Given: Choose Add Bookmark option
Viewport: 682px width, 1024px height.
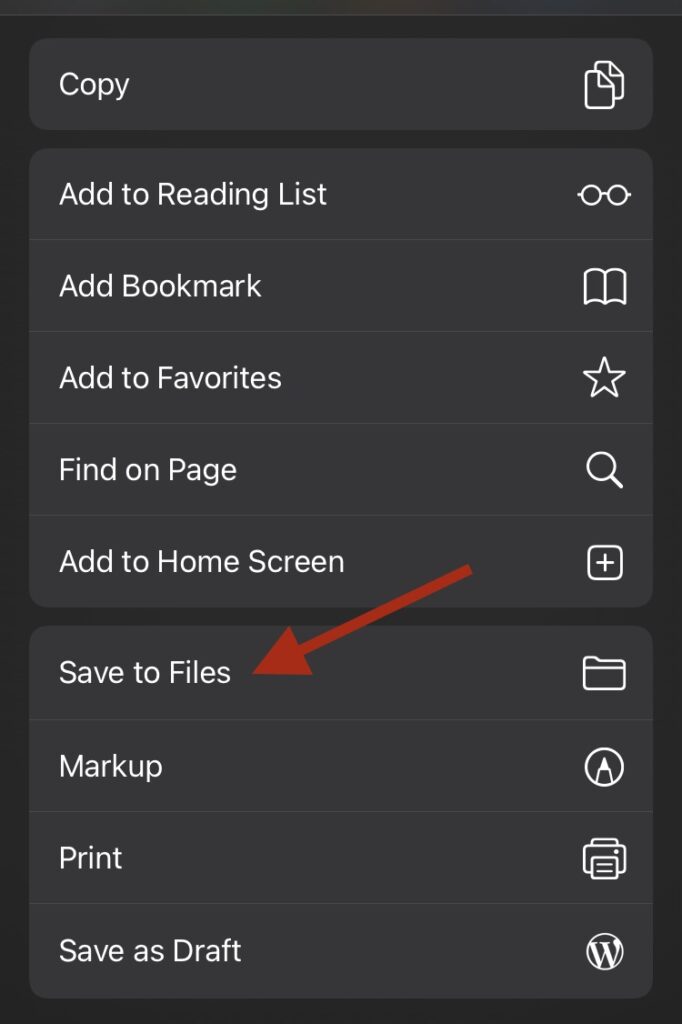Looking at the screenshot, I should (x=341, y=286).
